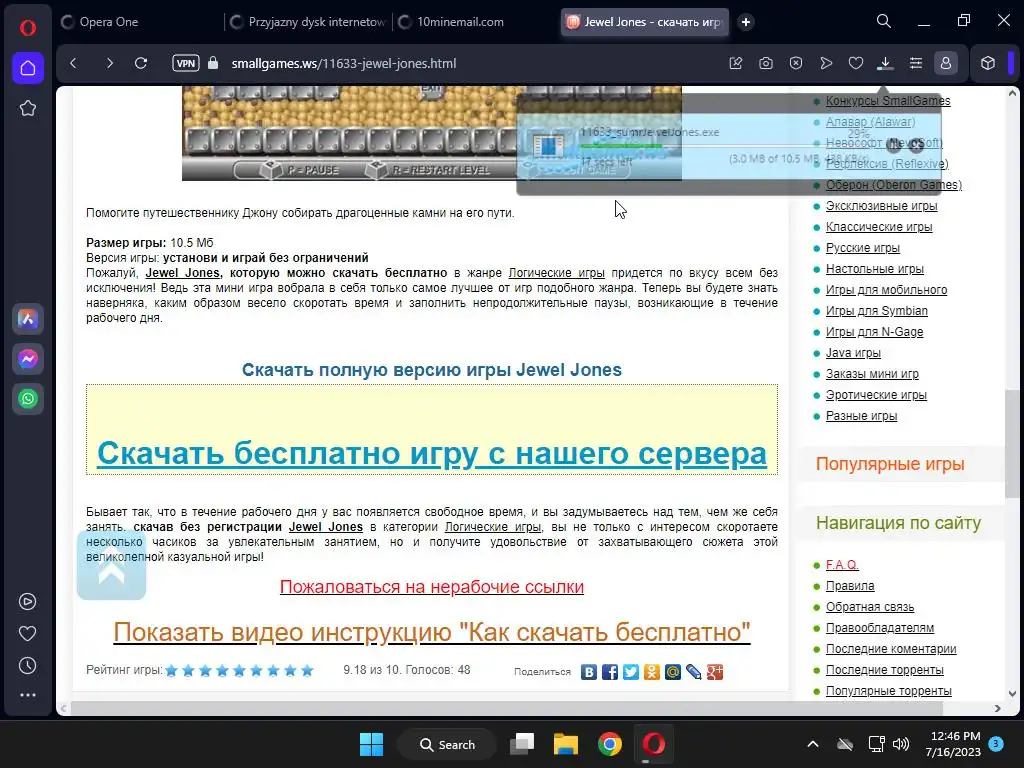The height and width of the screenshot is (768, 1024).
Task: Go to the Opera start page home icon
Action: [x=27, y=68]
